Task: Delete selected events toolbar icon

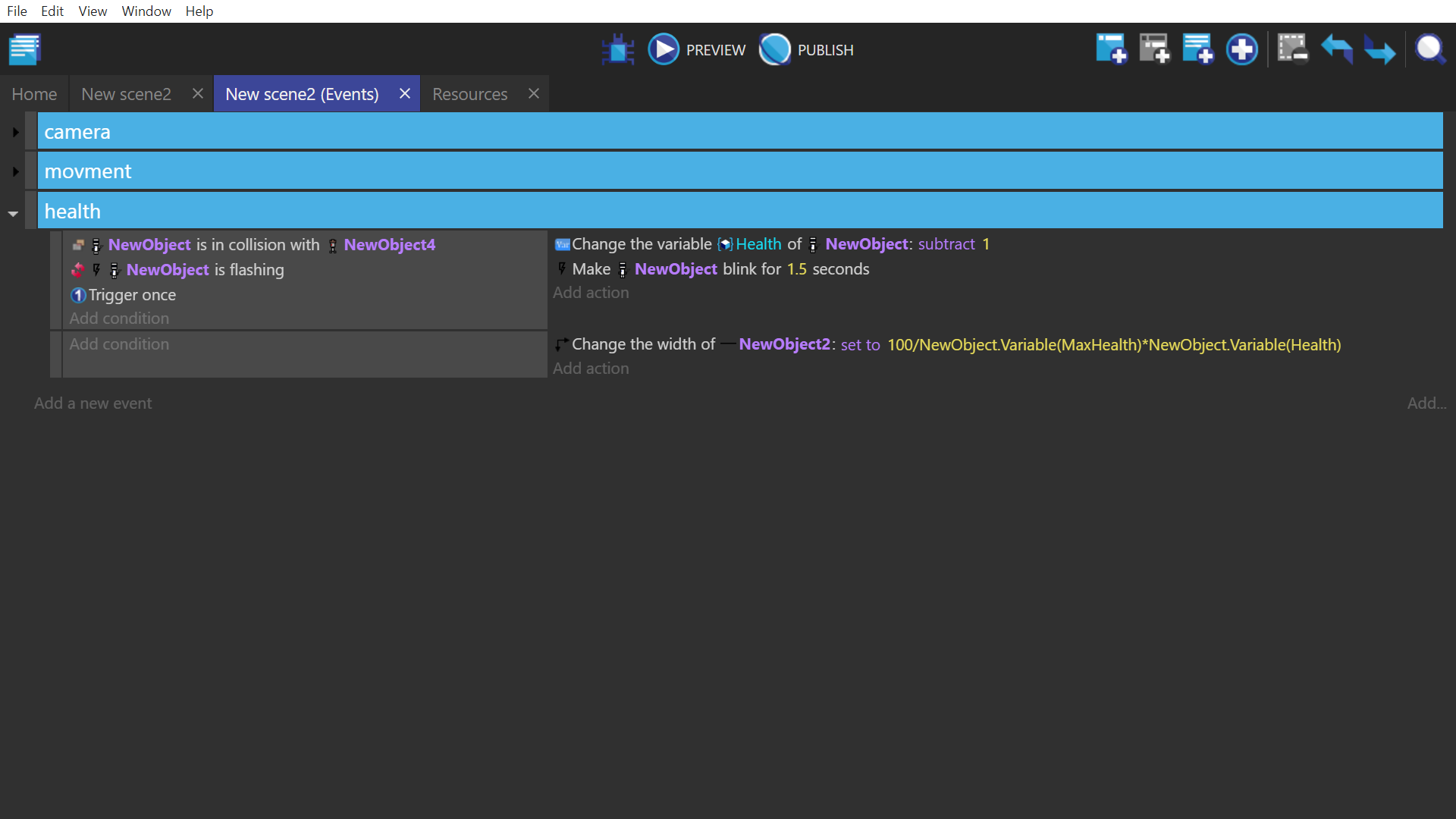Action: coord(1293,50)
